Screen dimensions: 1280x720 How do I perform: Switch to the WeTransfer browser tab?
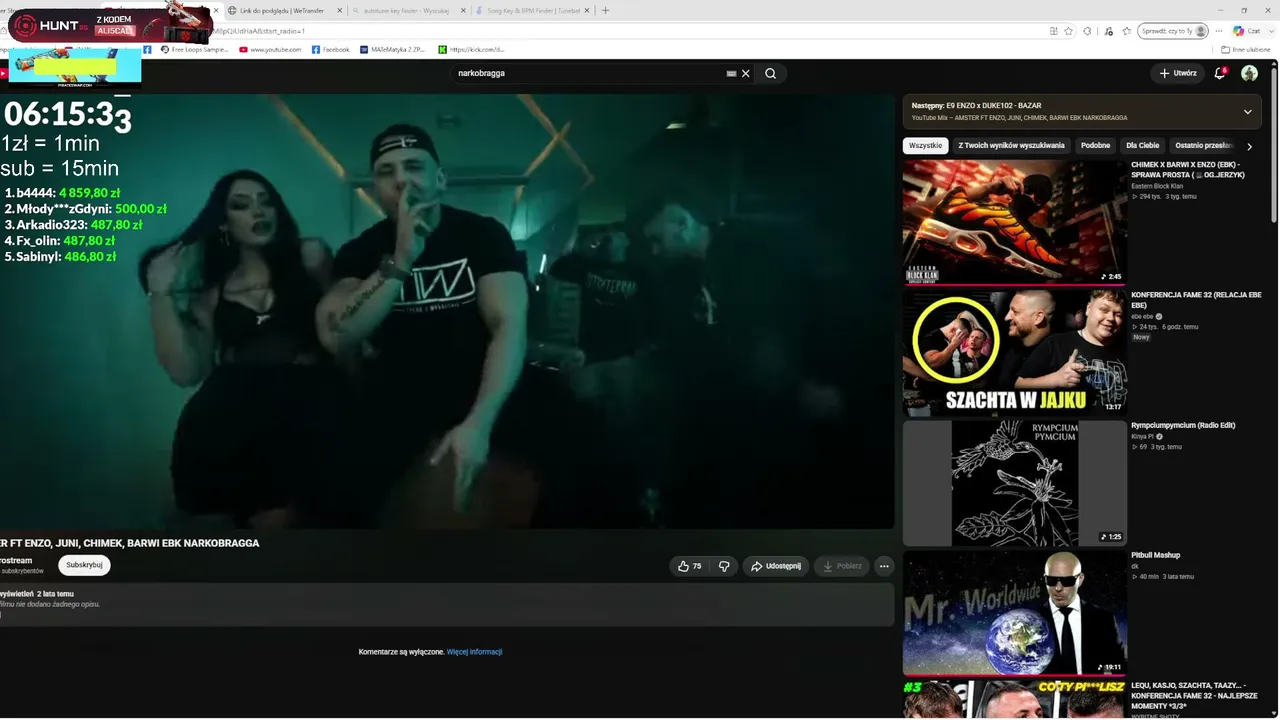(x=283, y=10)
